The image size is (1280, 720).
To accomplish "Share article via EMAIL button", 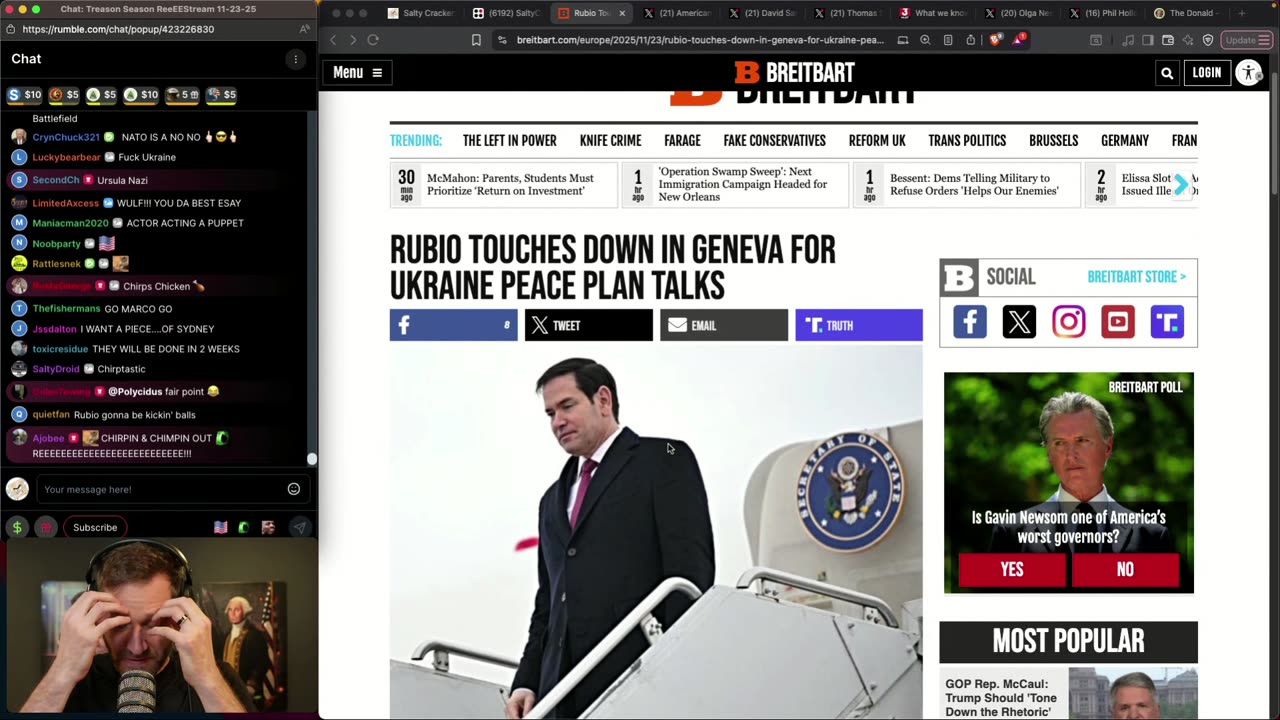I will [724, 325].
